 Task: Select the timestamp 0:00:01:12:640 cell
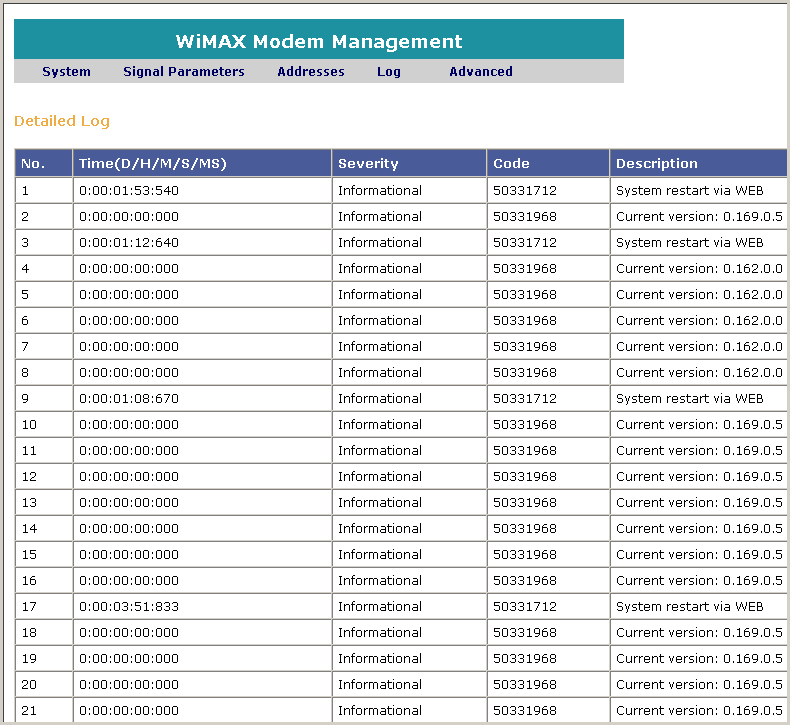129,242
